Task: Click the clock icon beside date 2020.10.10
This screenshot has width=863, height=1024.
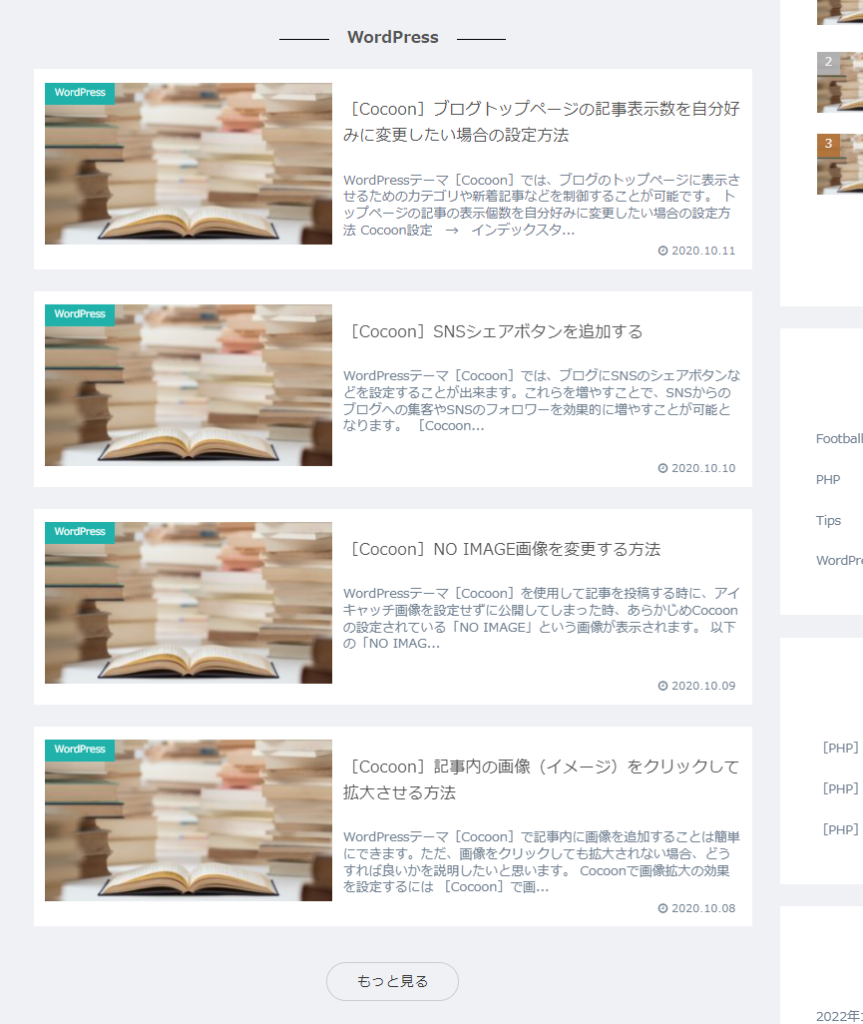Action: 662,467
